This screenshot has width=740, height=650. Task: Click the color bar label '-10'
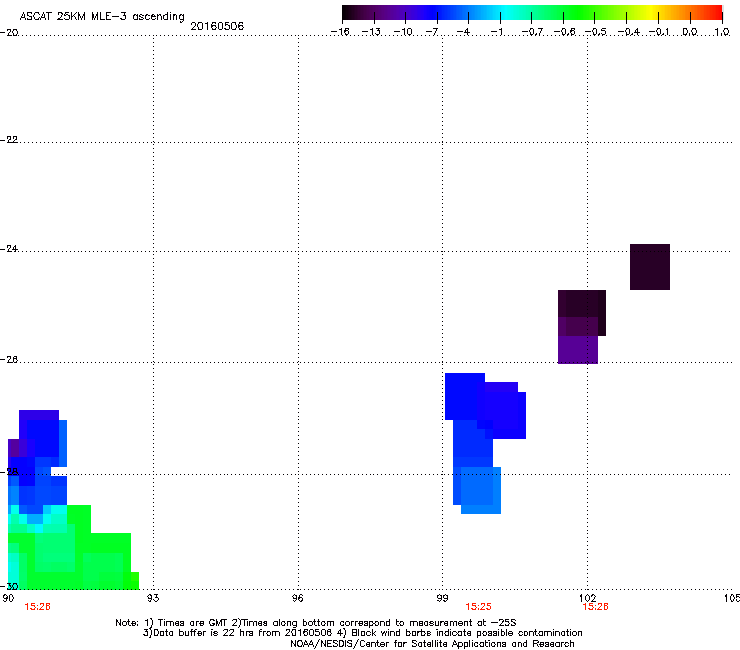click(x=403, y=32)
